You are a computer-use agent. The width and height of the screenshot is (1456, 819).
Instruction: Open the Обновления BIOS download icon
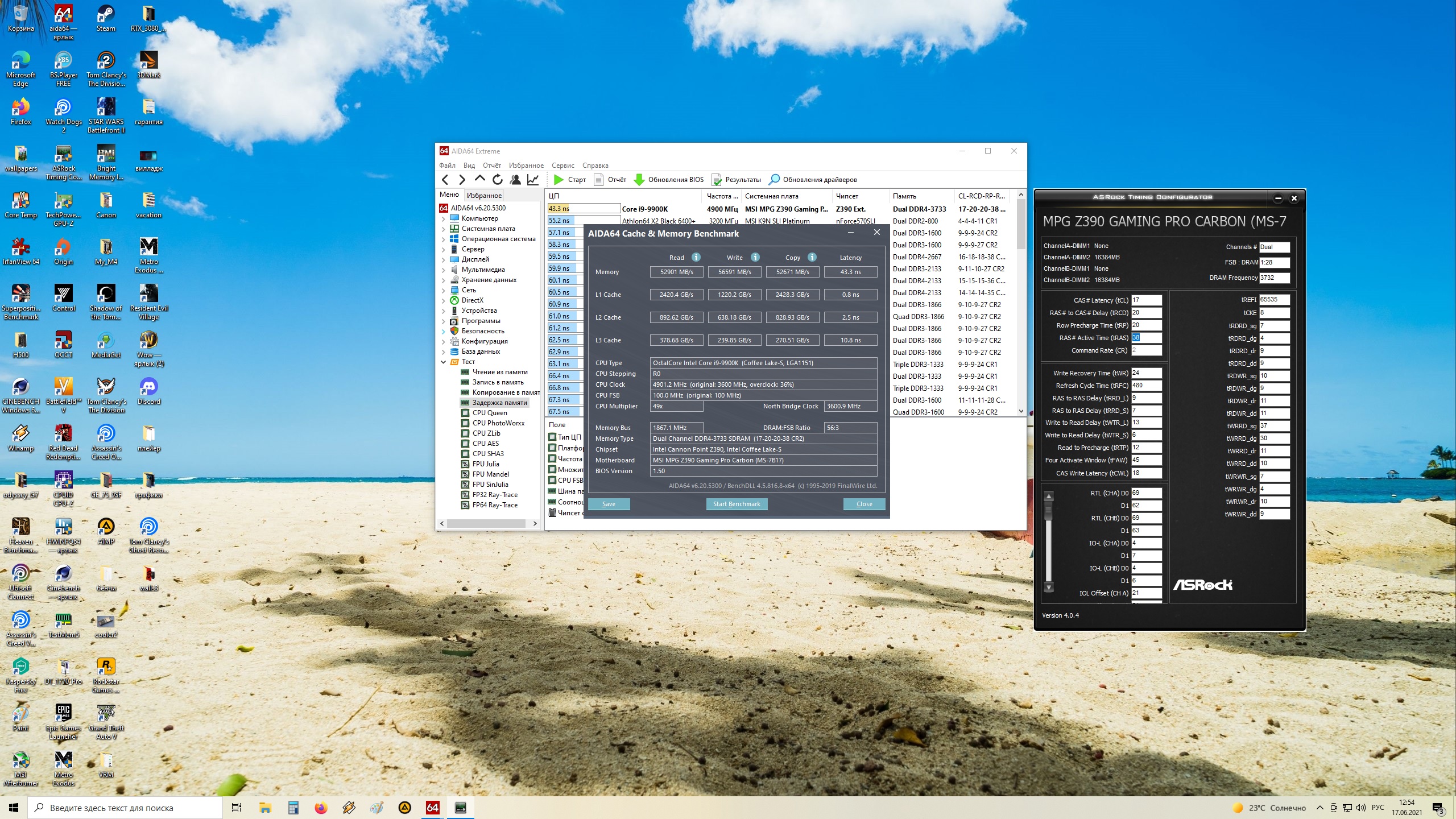(639, 180)
